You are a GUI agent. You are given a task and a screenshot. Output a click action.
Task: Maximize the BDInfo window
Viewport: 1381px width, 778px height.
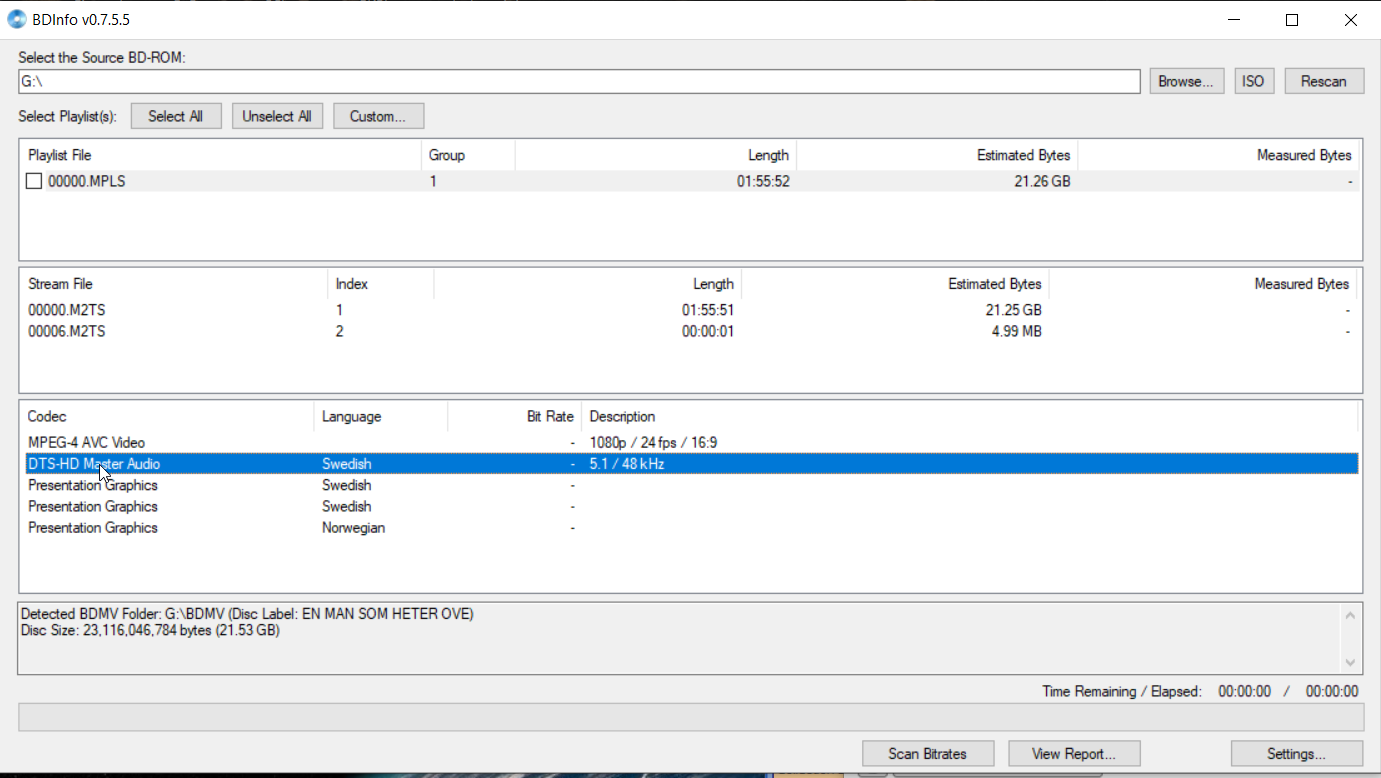point(1292,20)
